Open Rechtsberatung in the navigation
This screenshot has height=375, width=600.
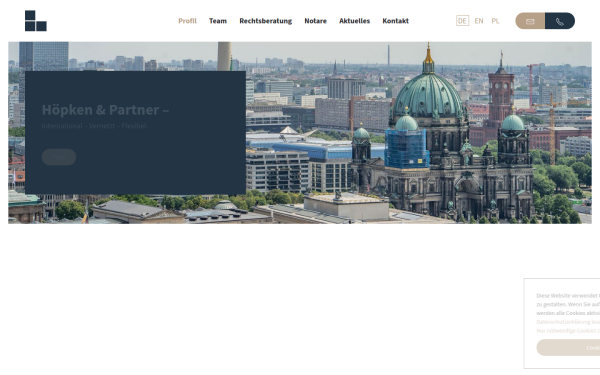(x=266, y=21)
